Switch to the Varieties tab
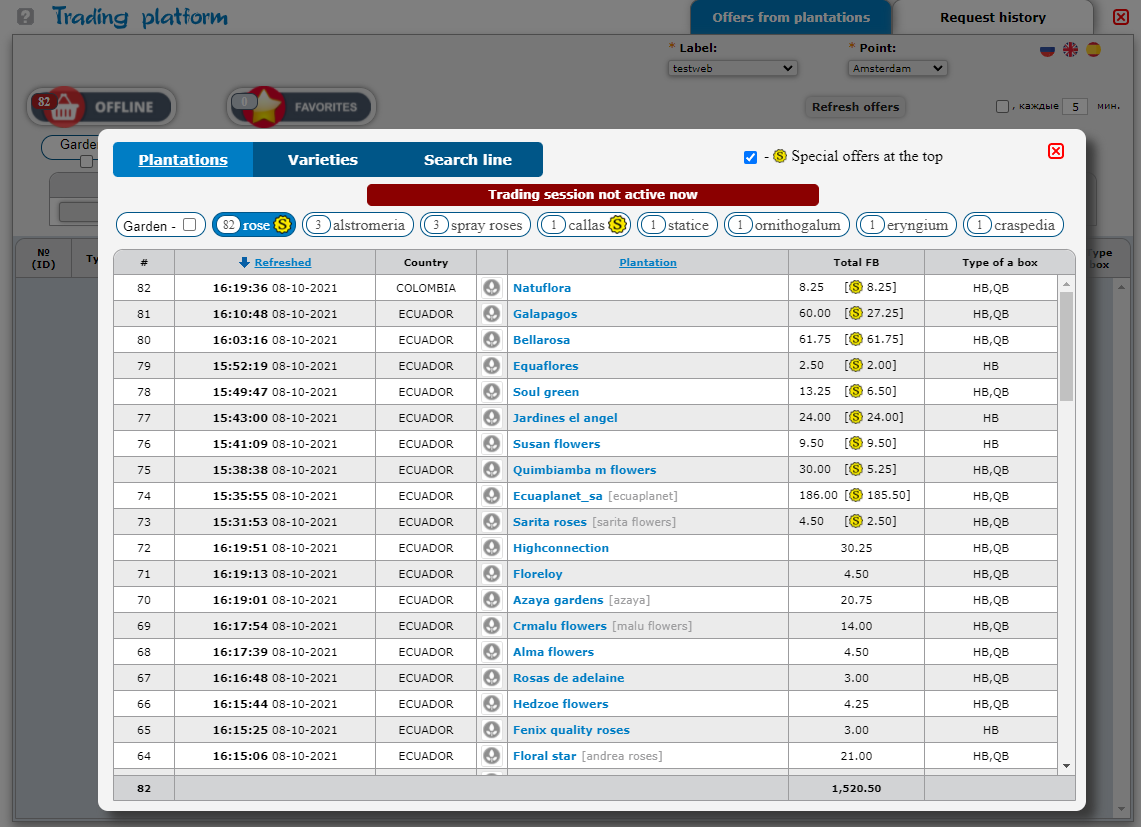The height and width of the screenshot is (827, 1141). pos(322,160)
